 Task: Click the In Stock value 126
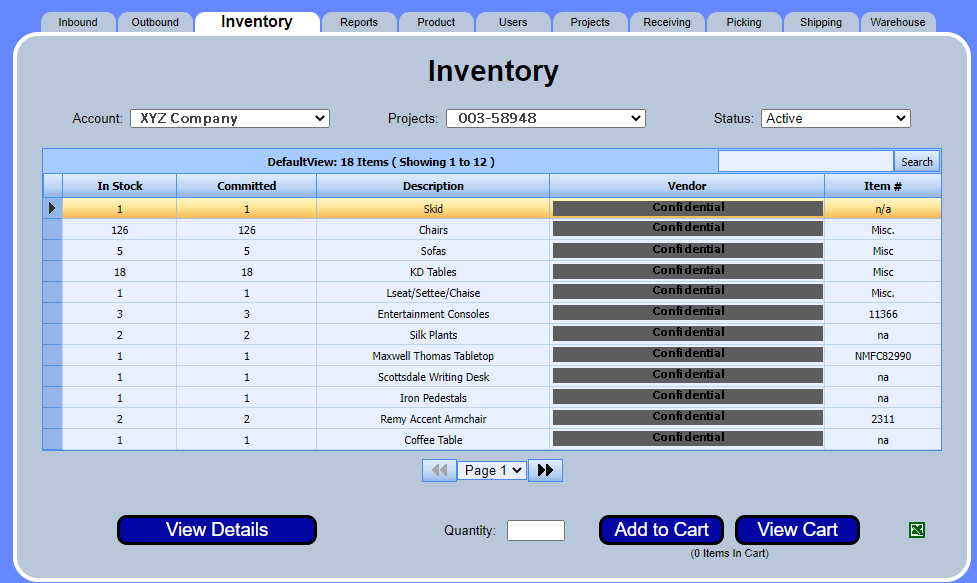click(120, 230)
